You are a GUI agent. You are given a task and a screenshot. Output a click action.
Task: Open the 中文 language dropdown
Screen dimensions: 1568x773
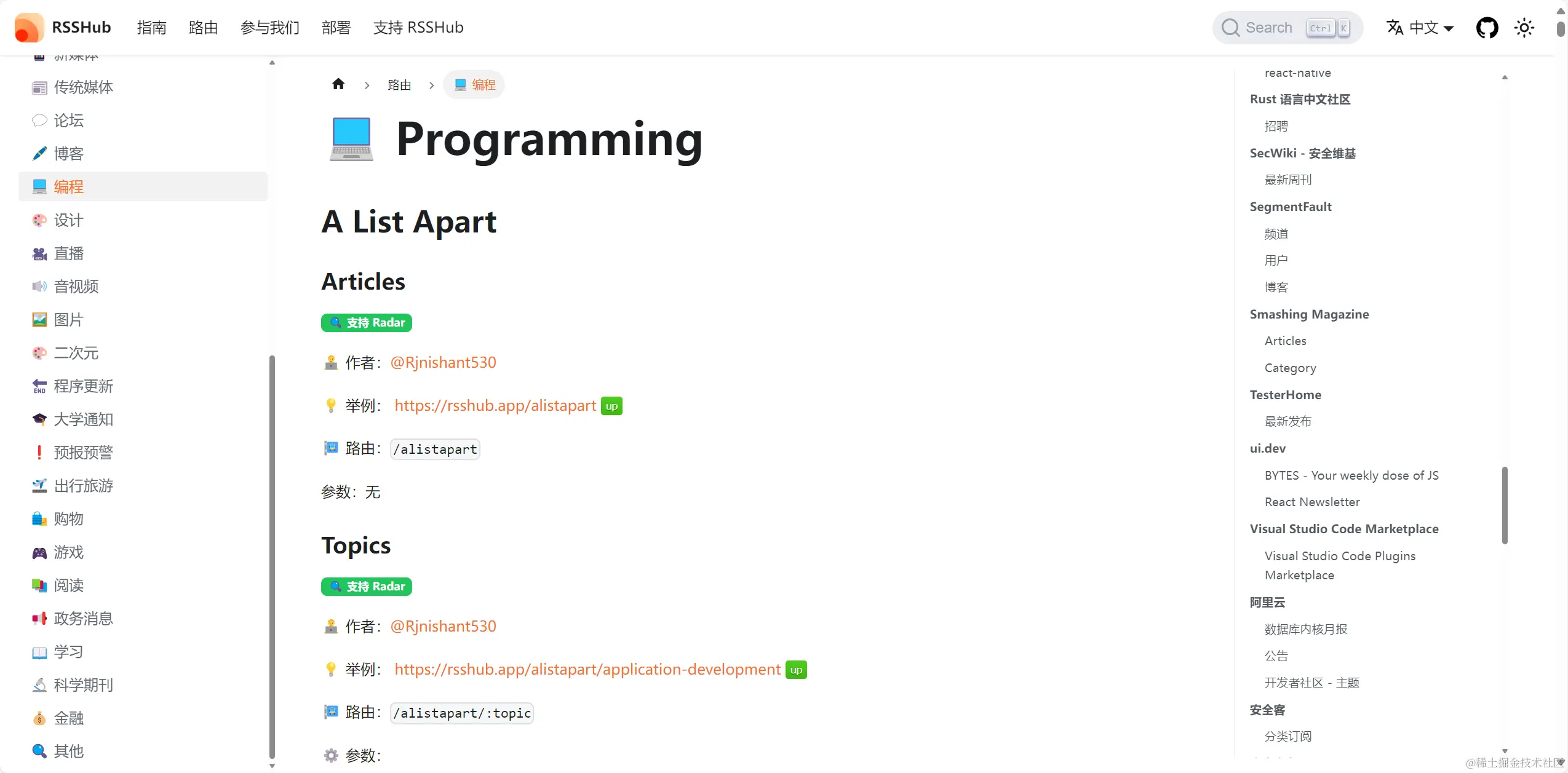(1420, 28)
